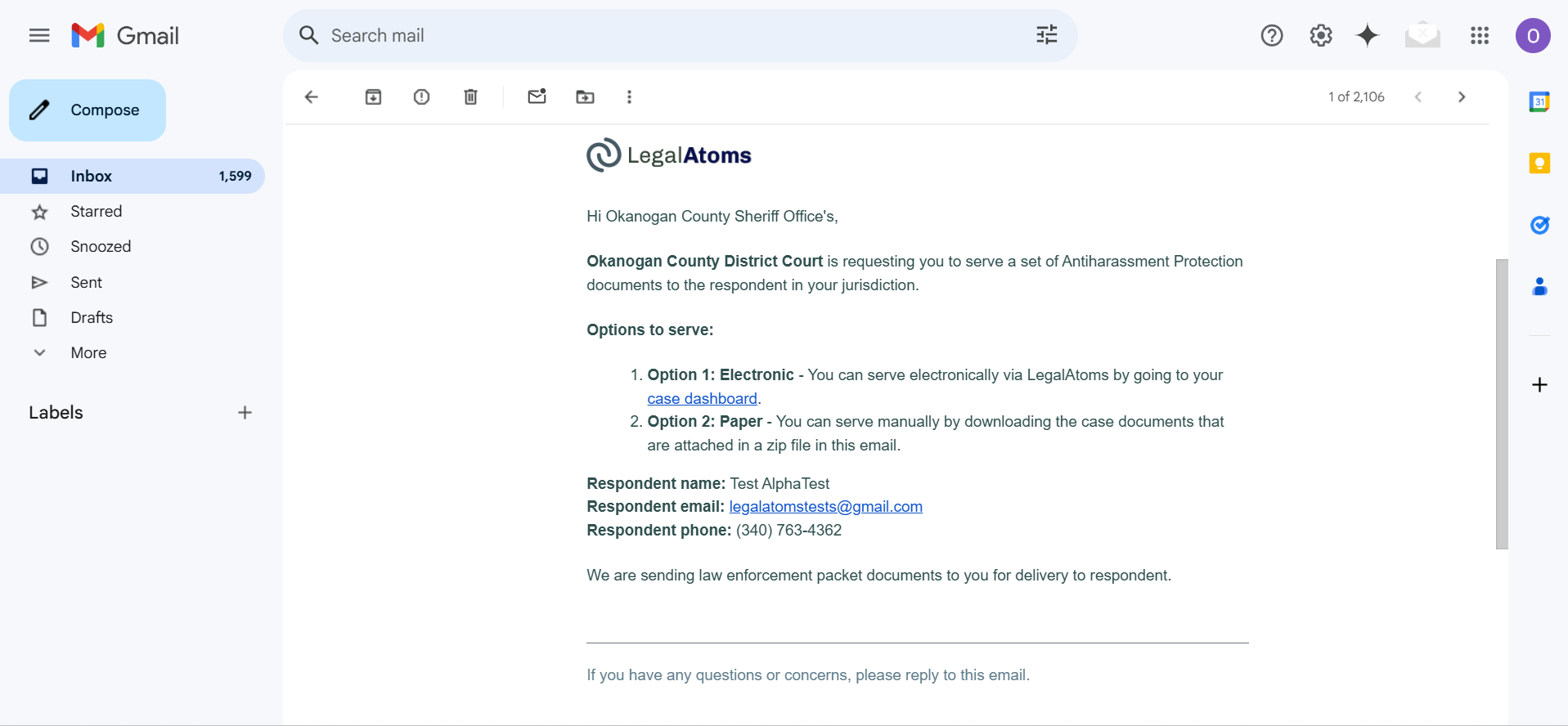Click the respondent name Test AlphaTest
The height and width of the screenshot is (726, 1568).
point(780,483)
